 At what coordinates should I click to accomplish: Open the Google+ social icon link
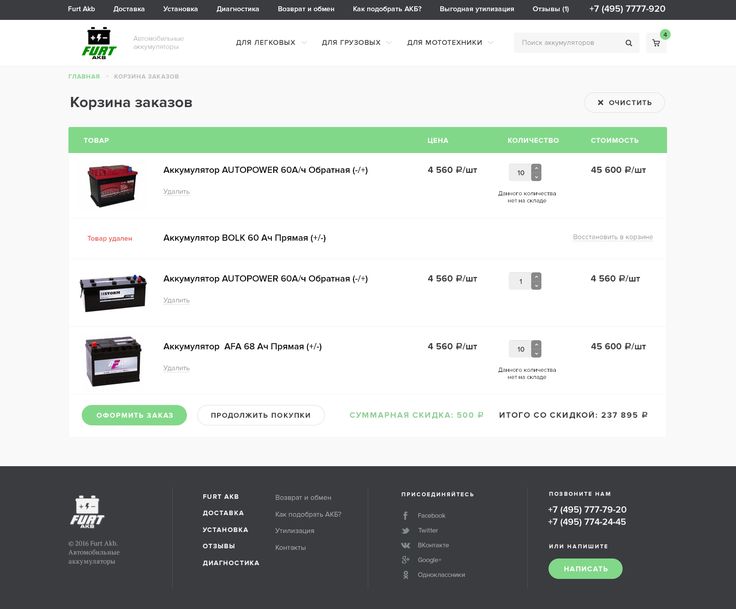coord(406,560)
